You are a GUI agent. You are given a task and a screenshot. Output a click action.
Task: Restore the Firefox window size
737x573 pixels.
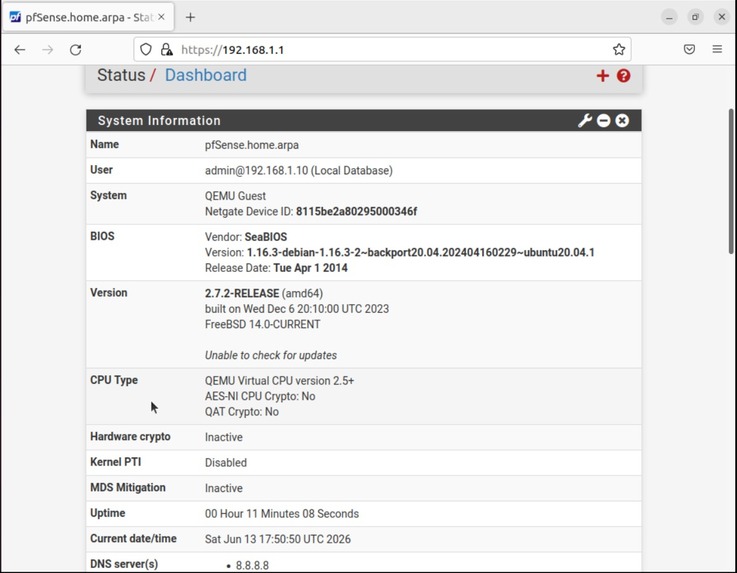695,17
